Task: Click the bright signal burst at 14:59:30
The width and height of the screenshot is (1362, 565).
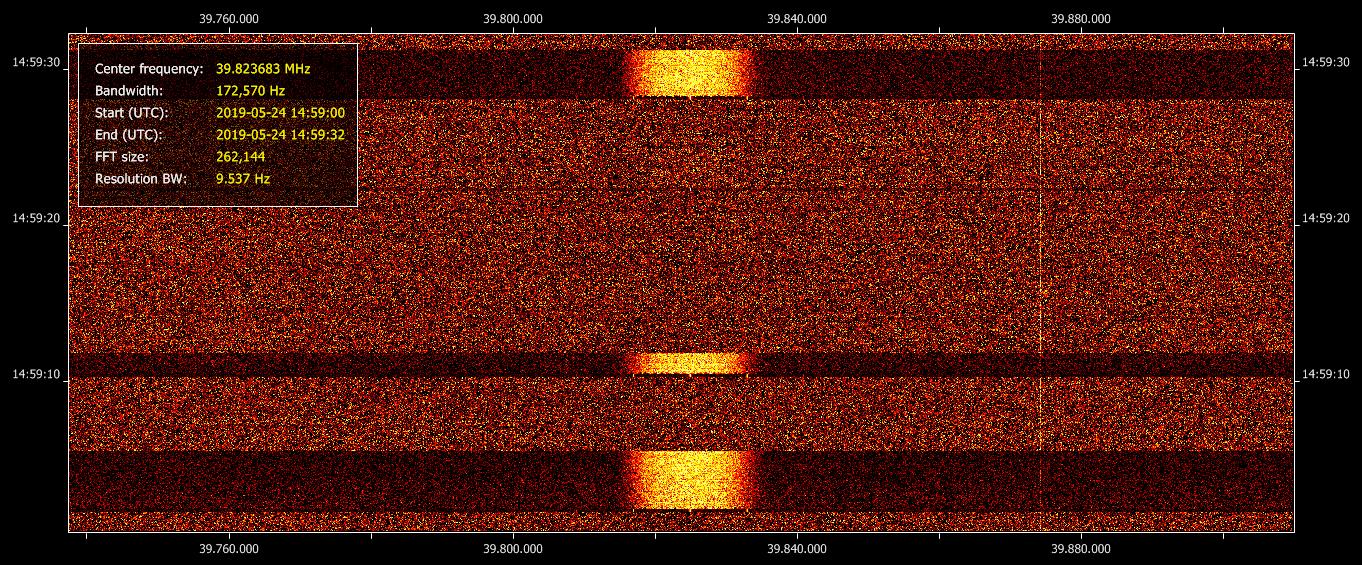Action: (689, 73)
